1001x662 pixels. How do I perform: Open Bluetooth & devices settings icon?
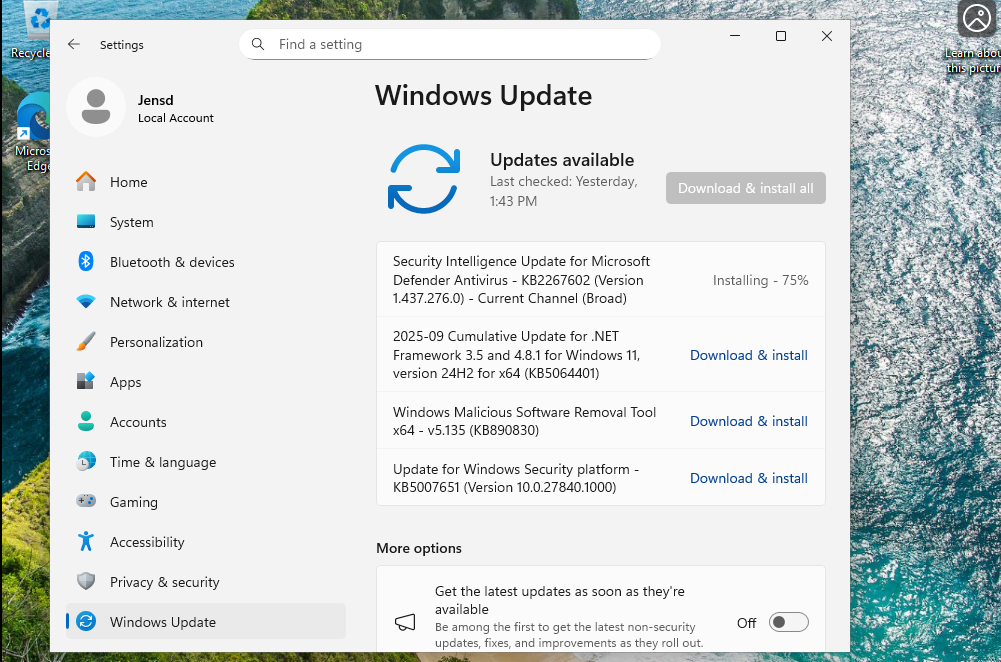86,262
